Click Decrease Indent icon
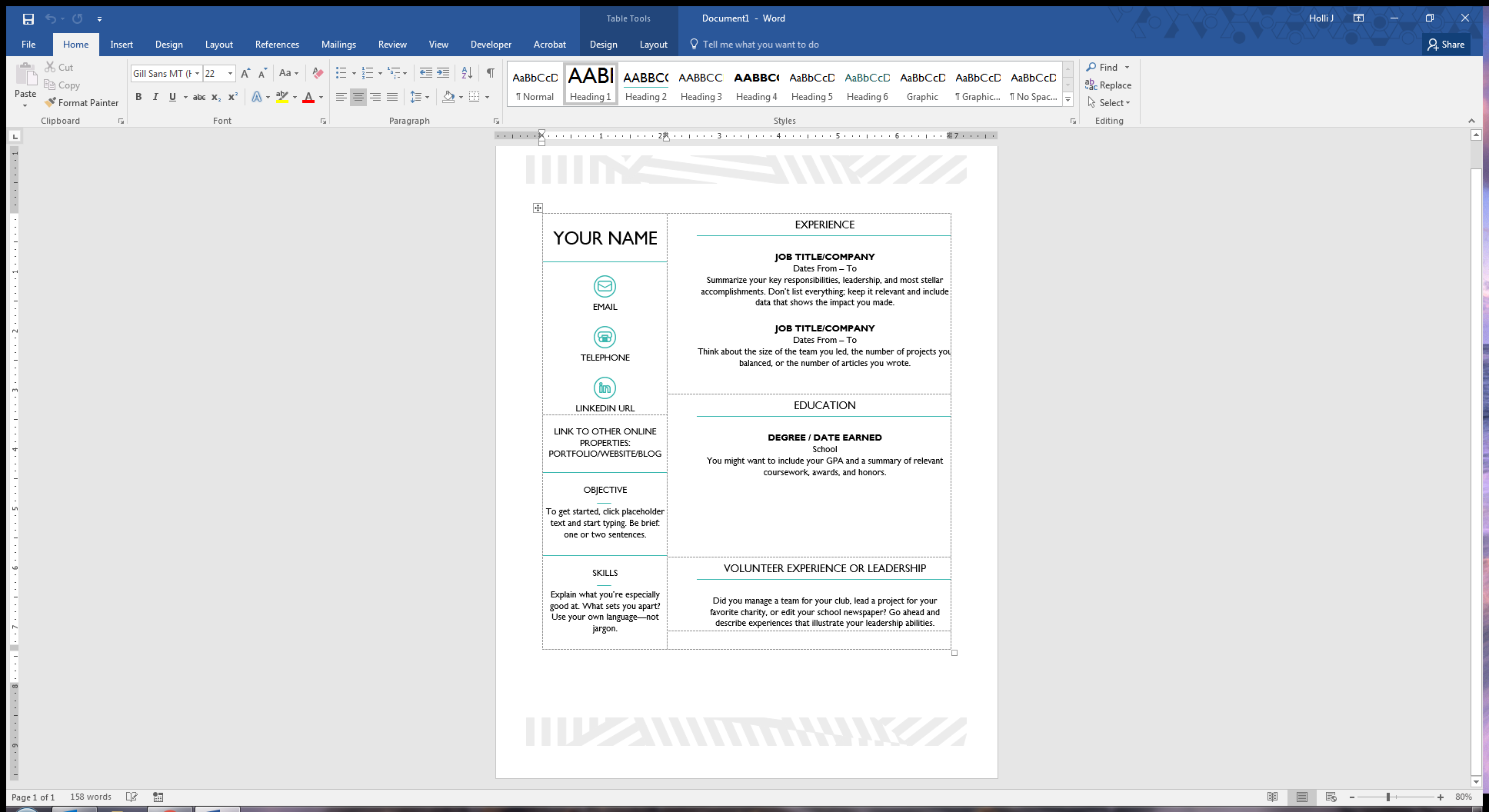Viewport: 1489px width, 812px height. pyautogui.click(x=426, y=73)
